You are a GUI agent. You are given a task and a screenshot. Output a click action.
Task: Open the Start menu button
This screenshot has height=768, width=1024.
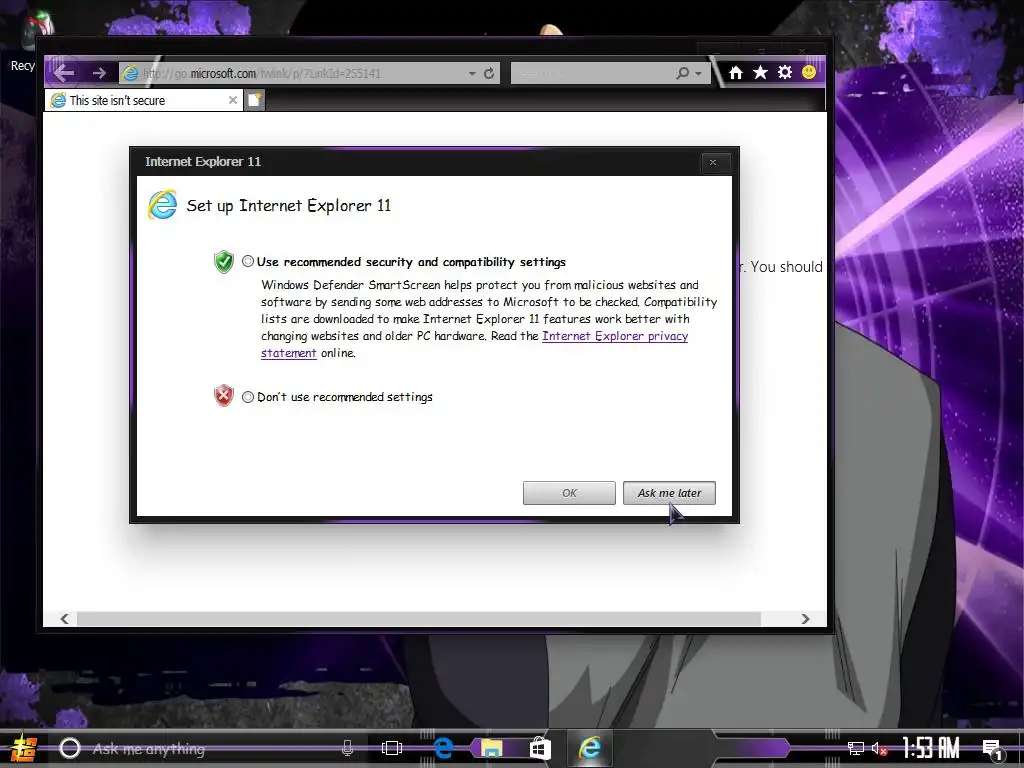tap(23, 748)
